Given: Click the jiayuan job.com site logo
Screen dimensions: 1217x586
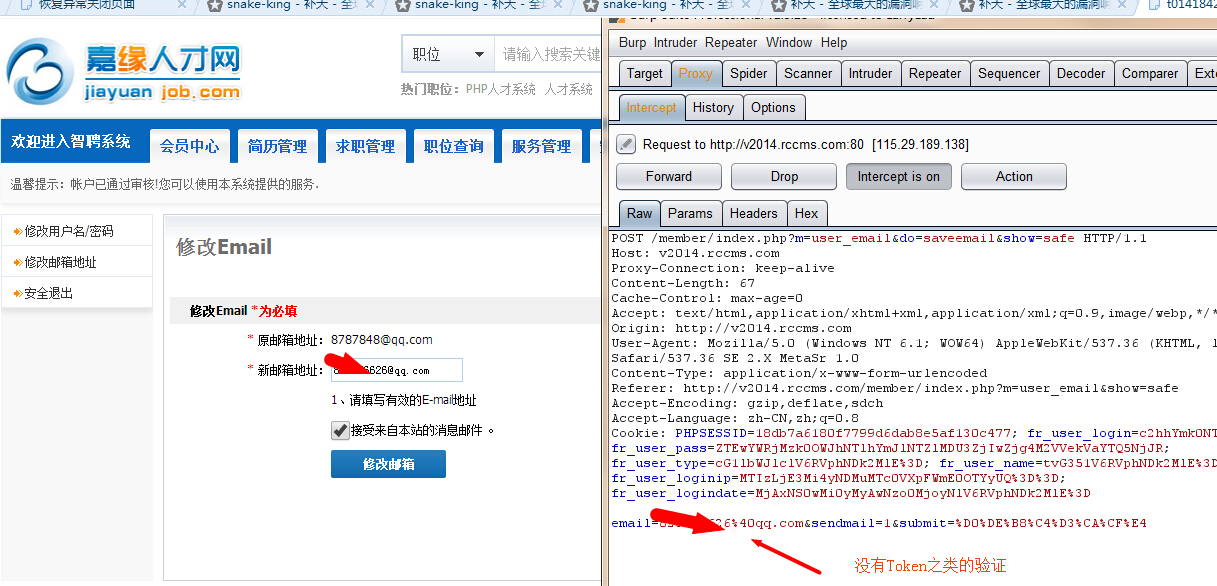Looking at the screenshot, I should point(124,70).
